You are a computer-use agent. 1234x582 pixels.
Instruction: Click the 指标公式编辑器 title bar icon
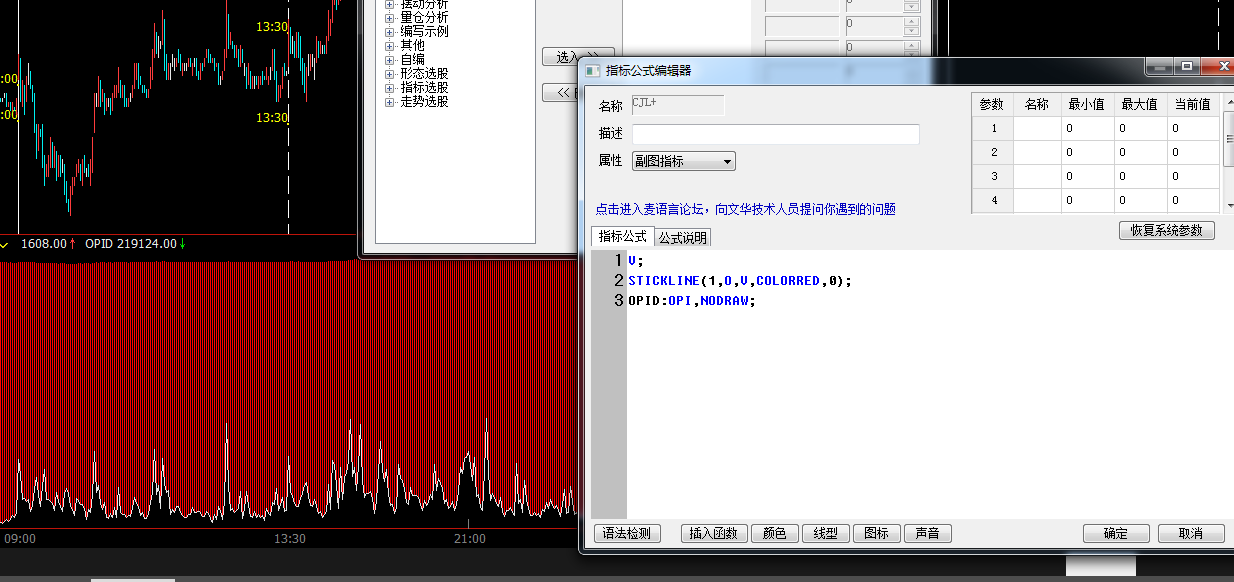click(592, 71)
